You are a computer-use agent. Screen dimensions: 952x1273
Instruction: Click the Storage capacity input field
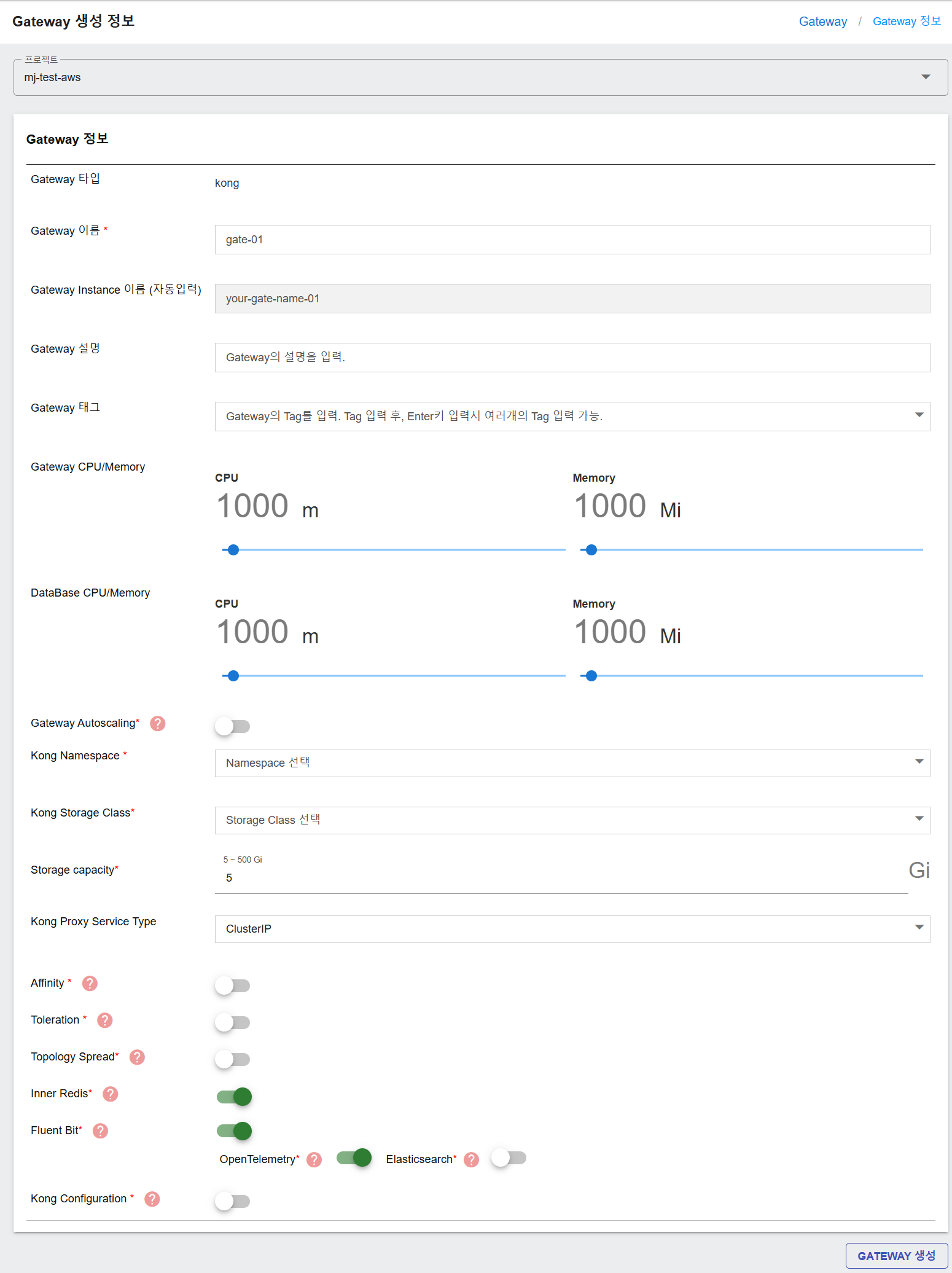561,878
